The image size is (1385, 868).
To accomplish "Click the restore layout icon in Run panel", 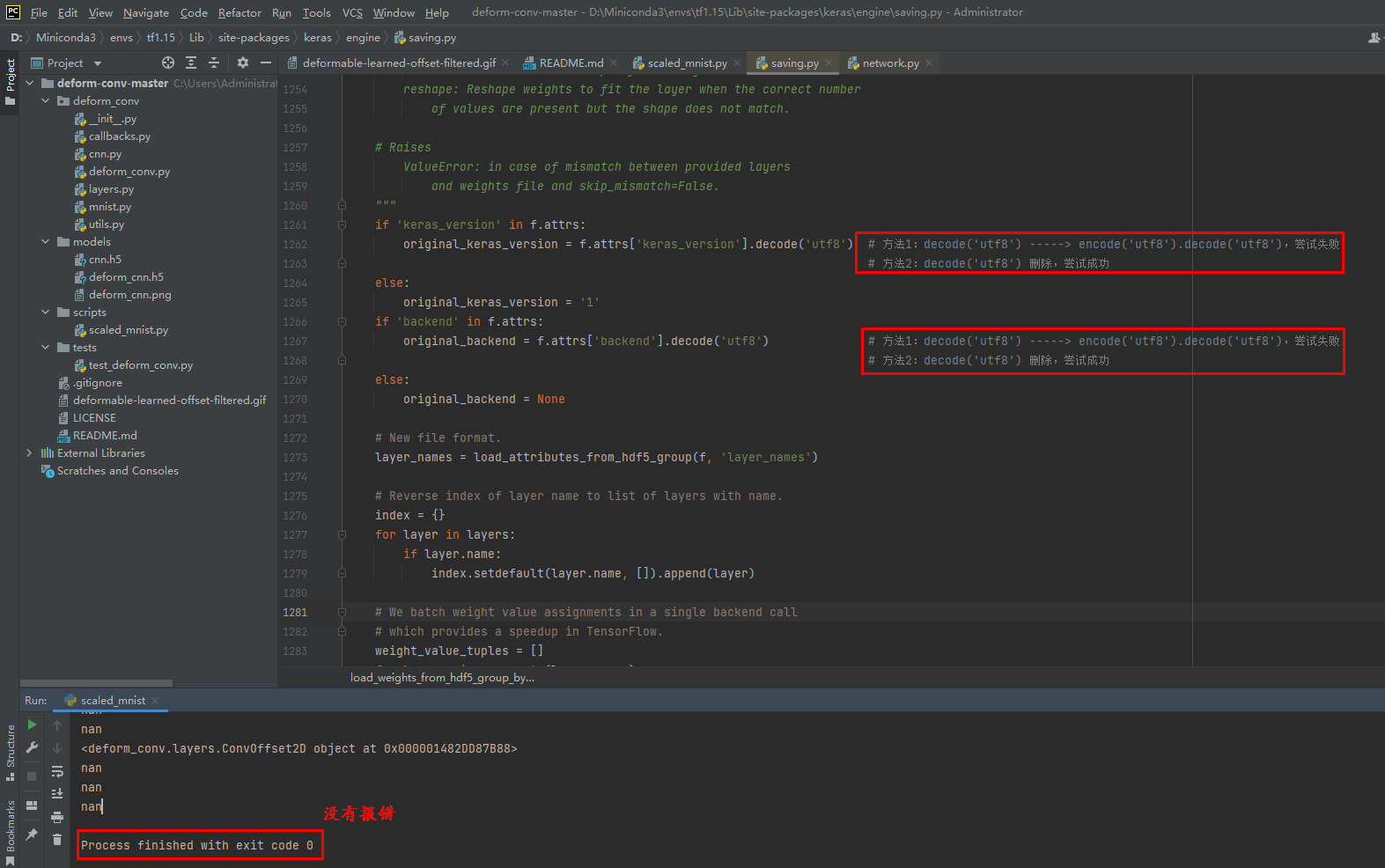I will pyautogui.click(x=32, y=805).
